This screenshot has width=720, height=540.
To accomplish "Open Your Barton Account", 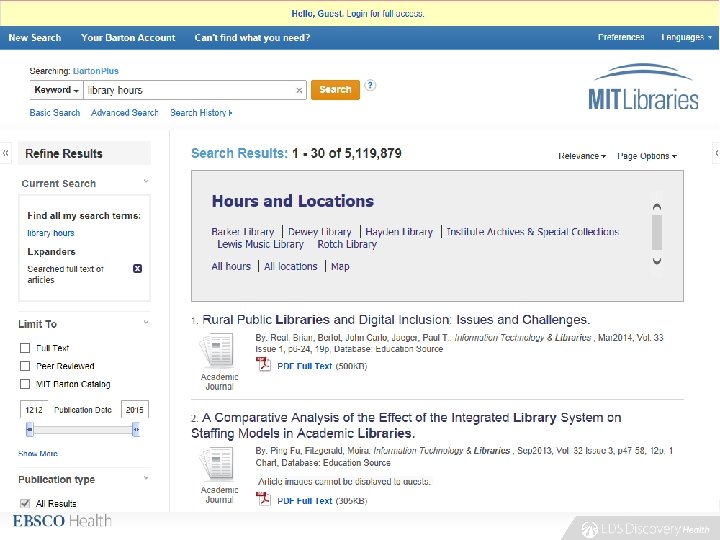I will 128,38.
